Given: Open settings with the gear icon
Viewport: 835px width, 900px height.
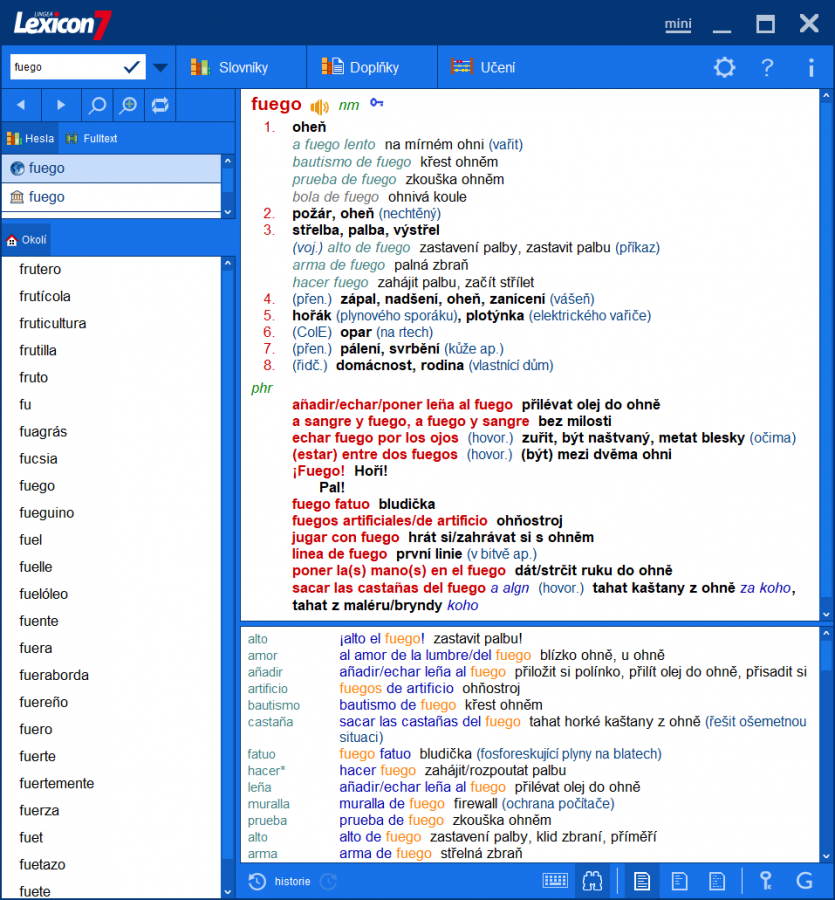Looking at the screenshot, I should (x=724, y=67).
